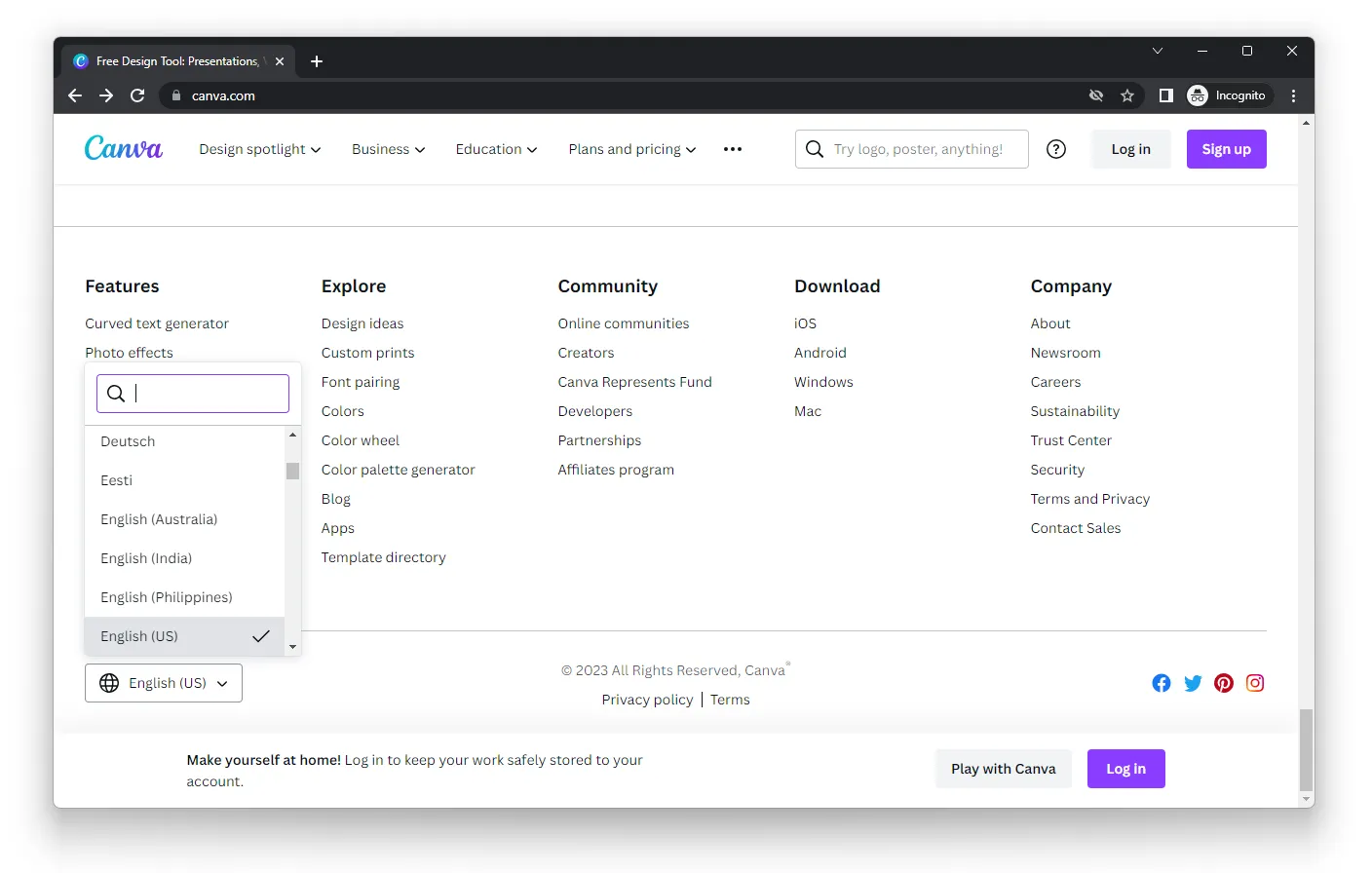The image size is (1372, 873).
Task: Open the Privacy policy link
Action: 648,700
